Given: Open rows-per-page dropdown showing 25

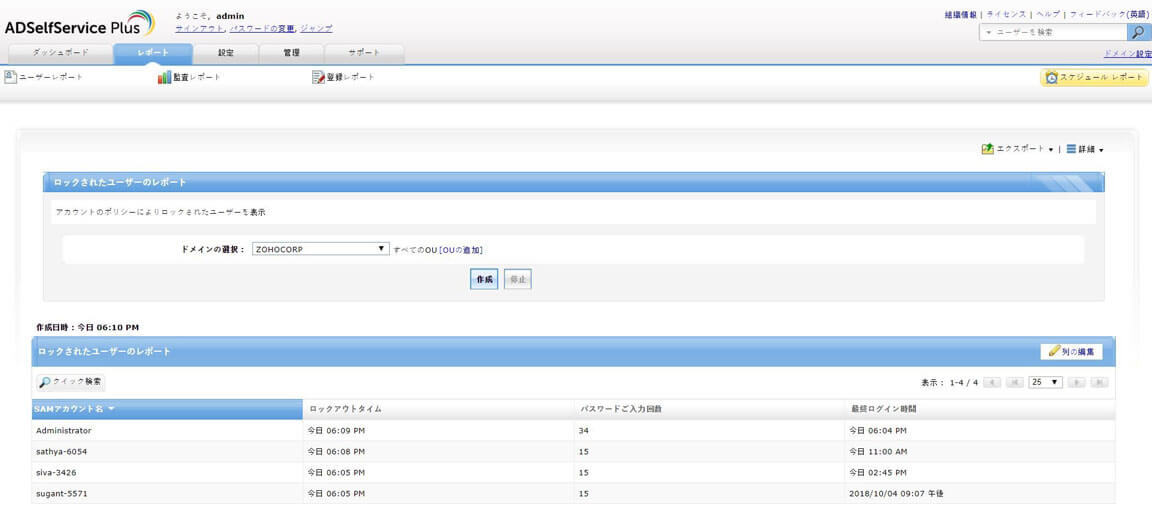Looking at the screenshot, I should pos(1046,383).
